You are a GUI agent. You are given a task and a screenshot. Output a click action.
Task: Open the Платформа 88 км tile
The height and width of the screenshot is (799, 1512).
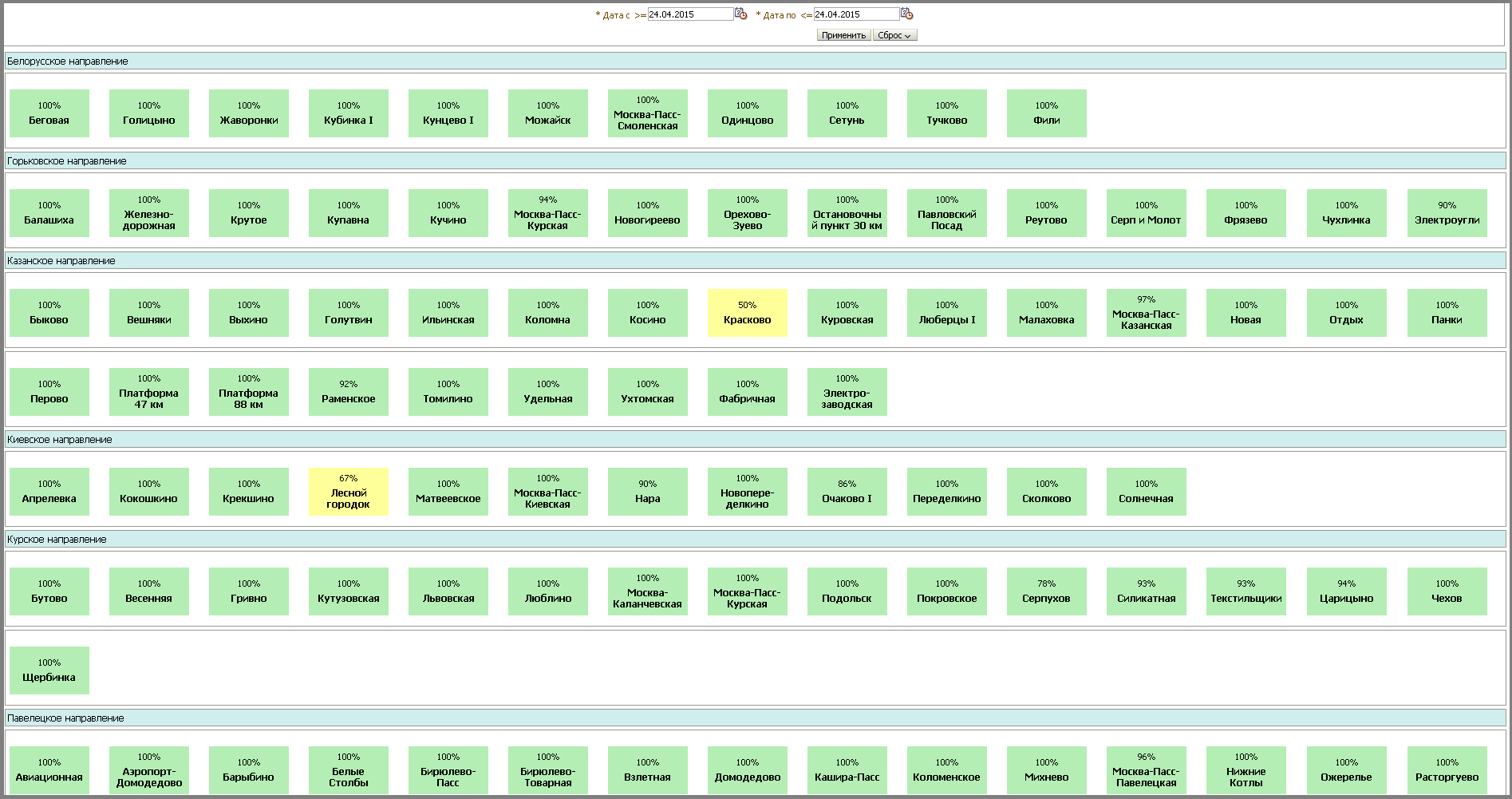pyautogui.click(x=249, y=392)
